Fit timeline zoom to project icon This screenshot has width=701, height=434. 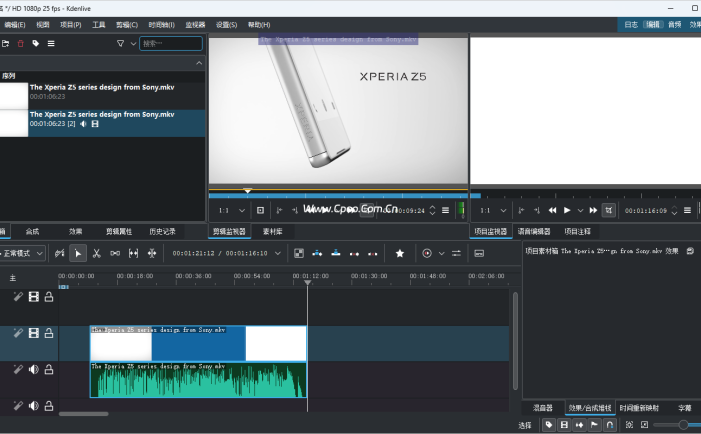tap(629, 425)
